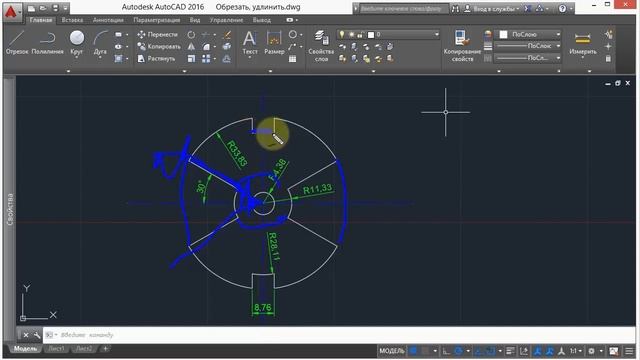The image size is (640, 360).
Task: Click the Растянуть stretch command
Action: click(x=156, y=59)
